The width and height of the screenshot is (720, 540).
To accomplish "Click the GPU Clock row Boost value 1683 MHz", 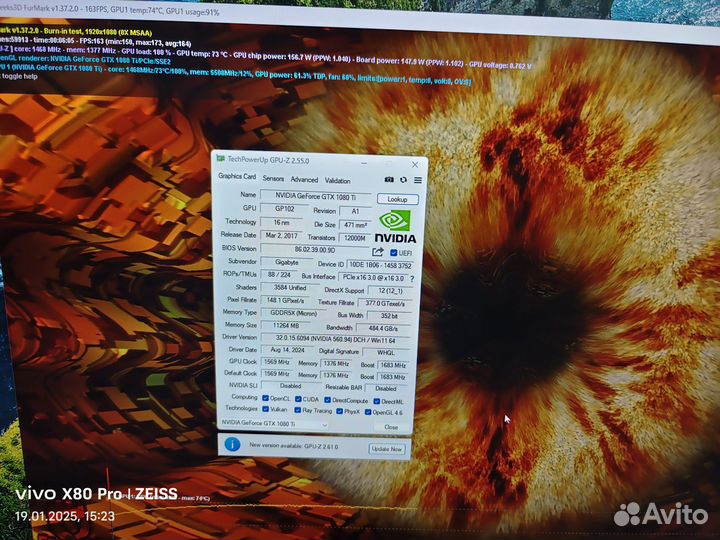I will (x=393, y=365).
